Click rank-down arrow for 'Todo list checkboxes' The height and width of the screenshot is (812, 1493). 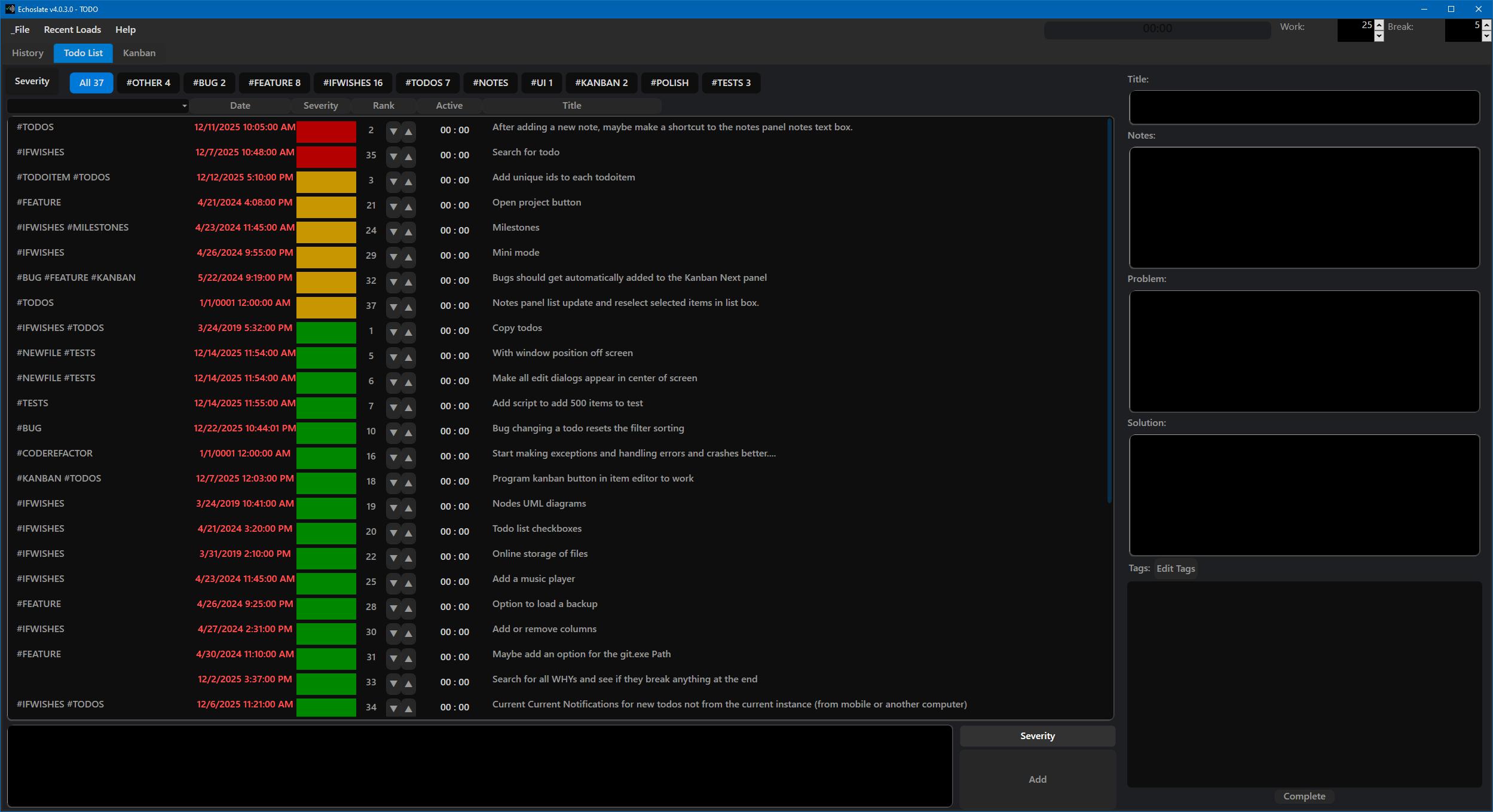click(x=393, y=533)
